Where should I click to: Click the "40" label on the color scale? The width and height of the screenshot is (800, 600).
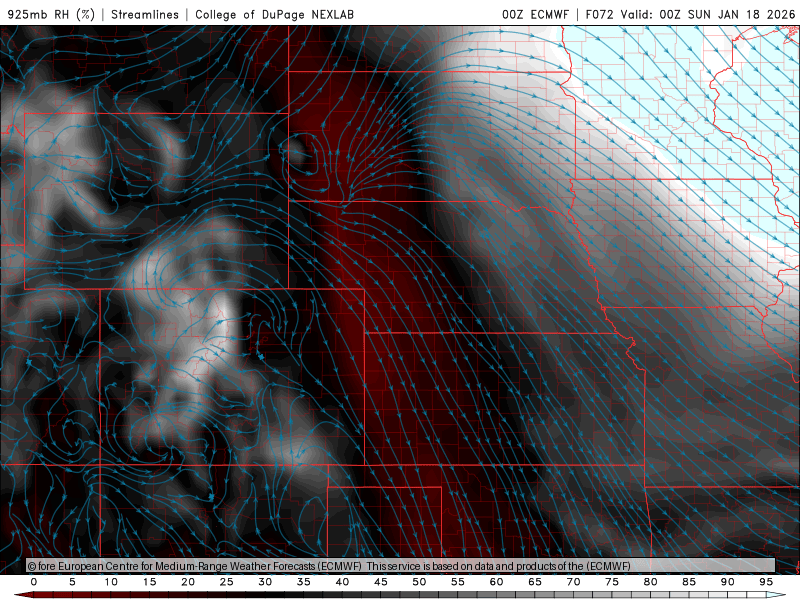pos(342,582)
